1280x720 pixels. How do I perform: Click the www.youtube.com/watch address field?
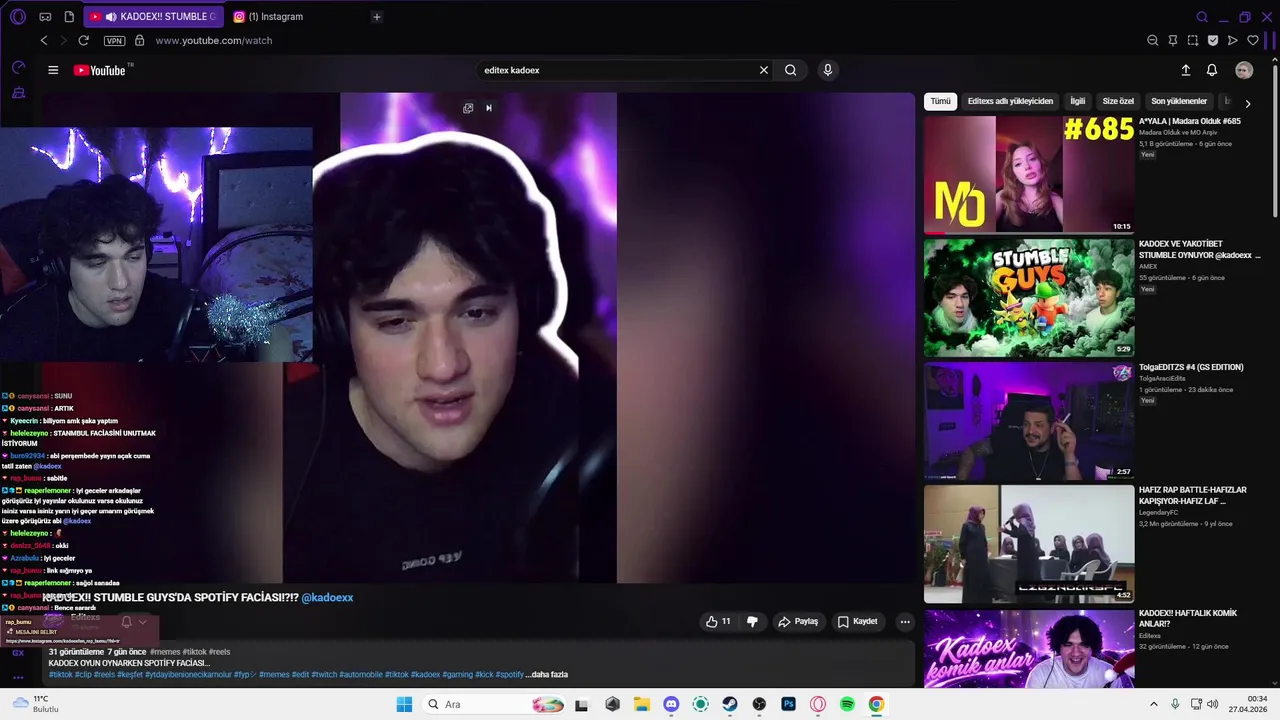pos(213,41)
